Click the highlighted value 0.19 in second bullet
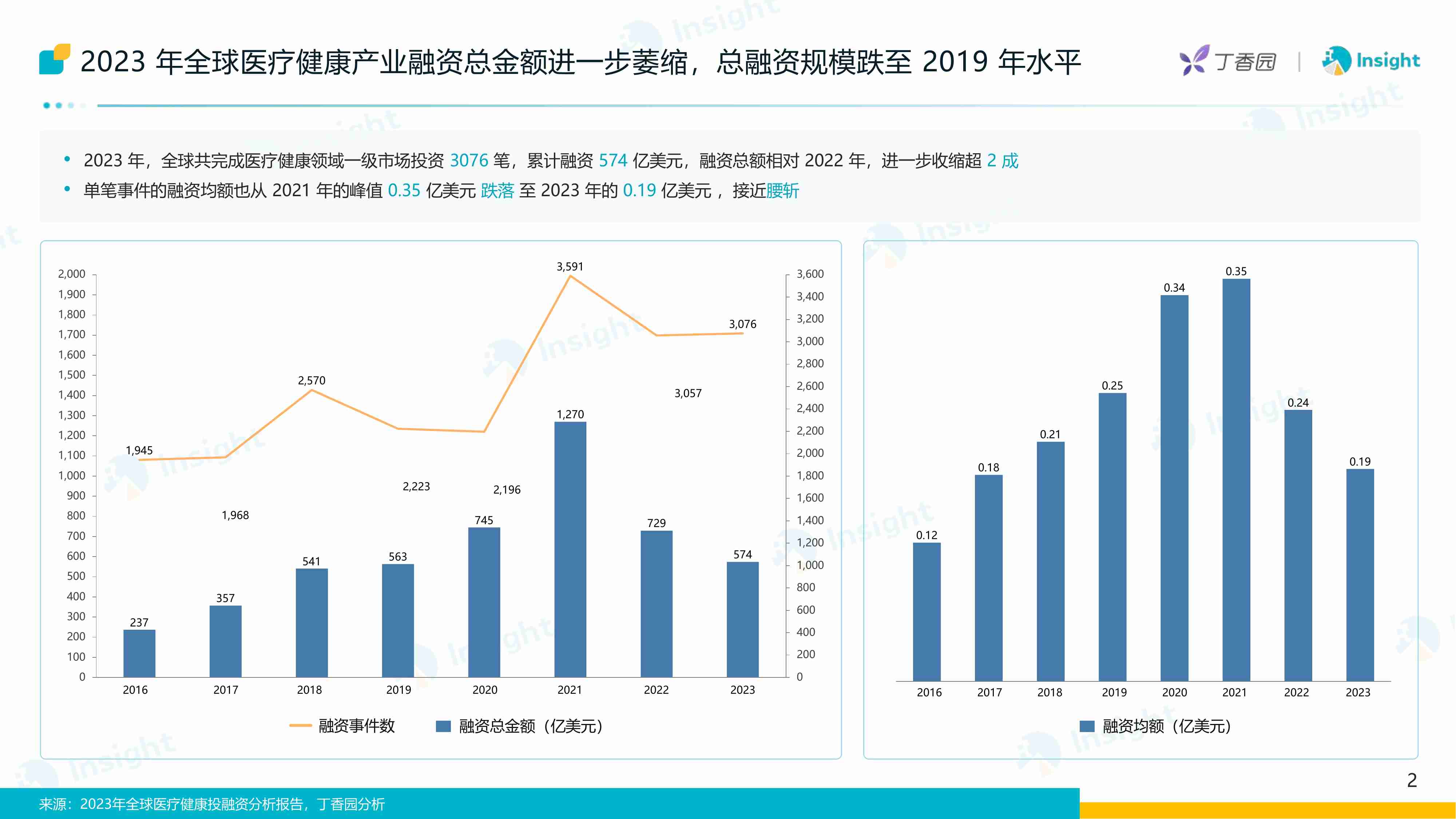 [639, 190]
